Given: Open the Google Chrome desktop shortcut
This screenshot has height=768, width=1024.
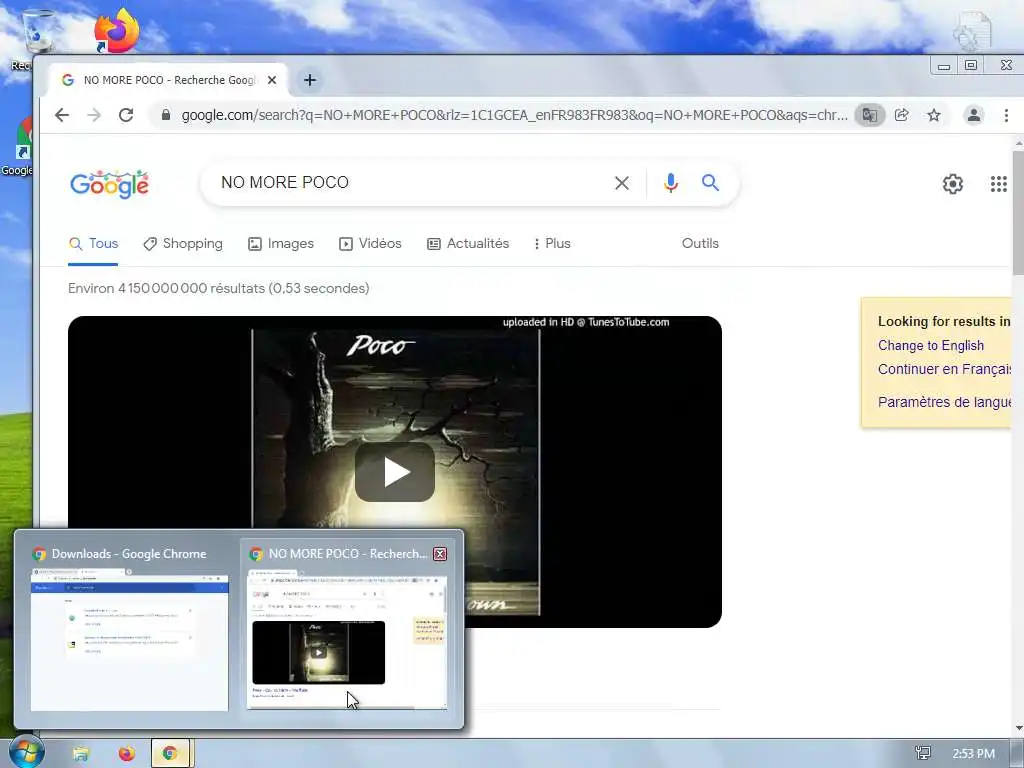Looking at the screenshot, I should coord(18,146).
